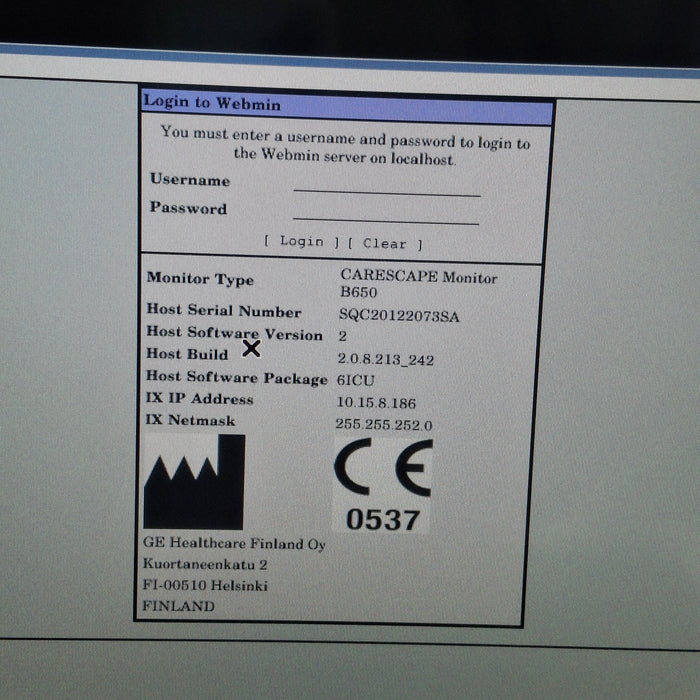
Task: Click the 'IX IP Address' label
Action: tap(199, 398)
